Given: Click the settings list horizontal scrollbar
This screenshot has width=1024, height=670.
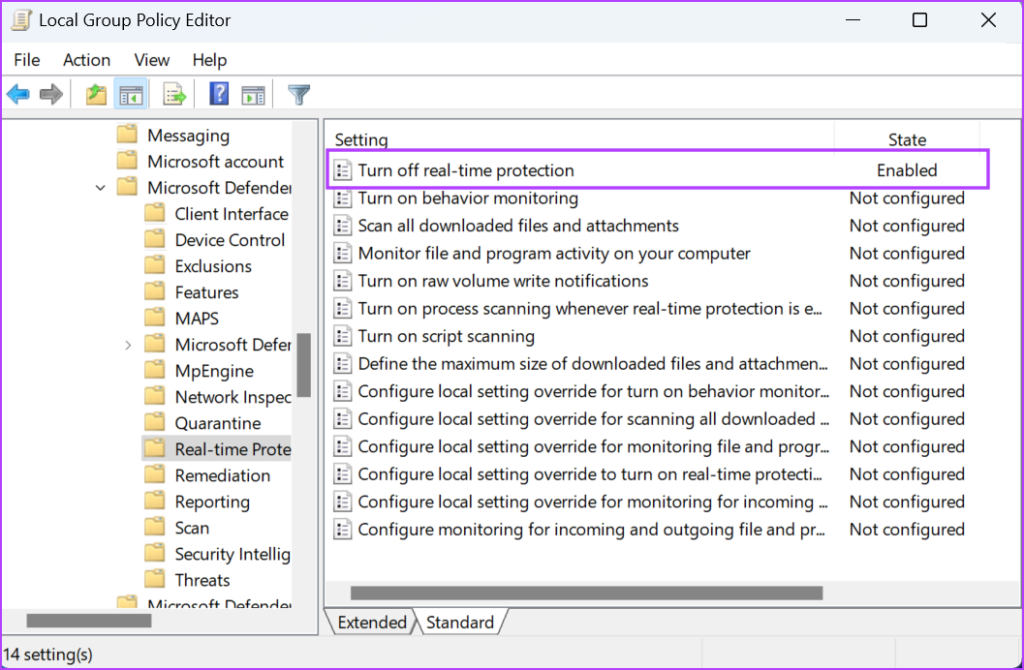Looking at the screenshot, I should (586, 593).
